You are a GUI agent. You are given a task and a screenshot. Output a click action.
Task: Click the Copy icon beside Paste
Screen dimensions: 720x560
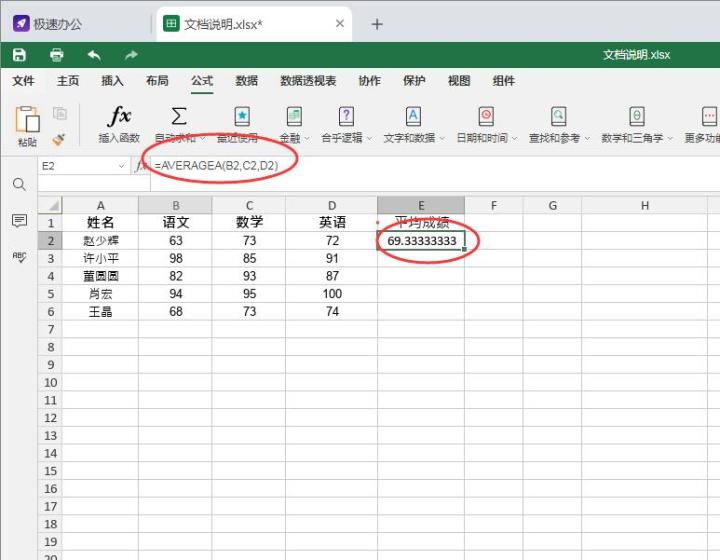pos(60,113)
